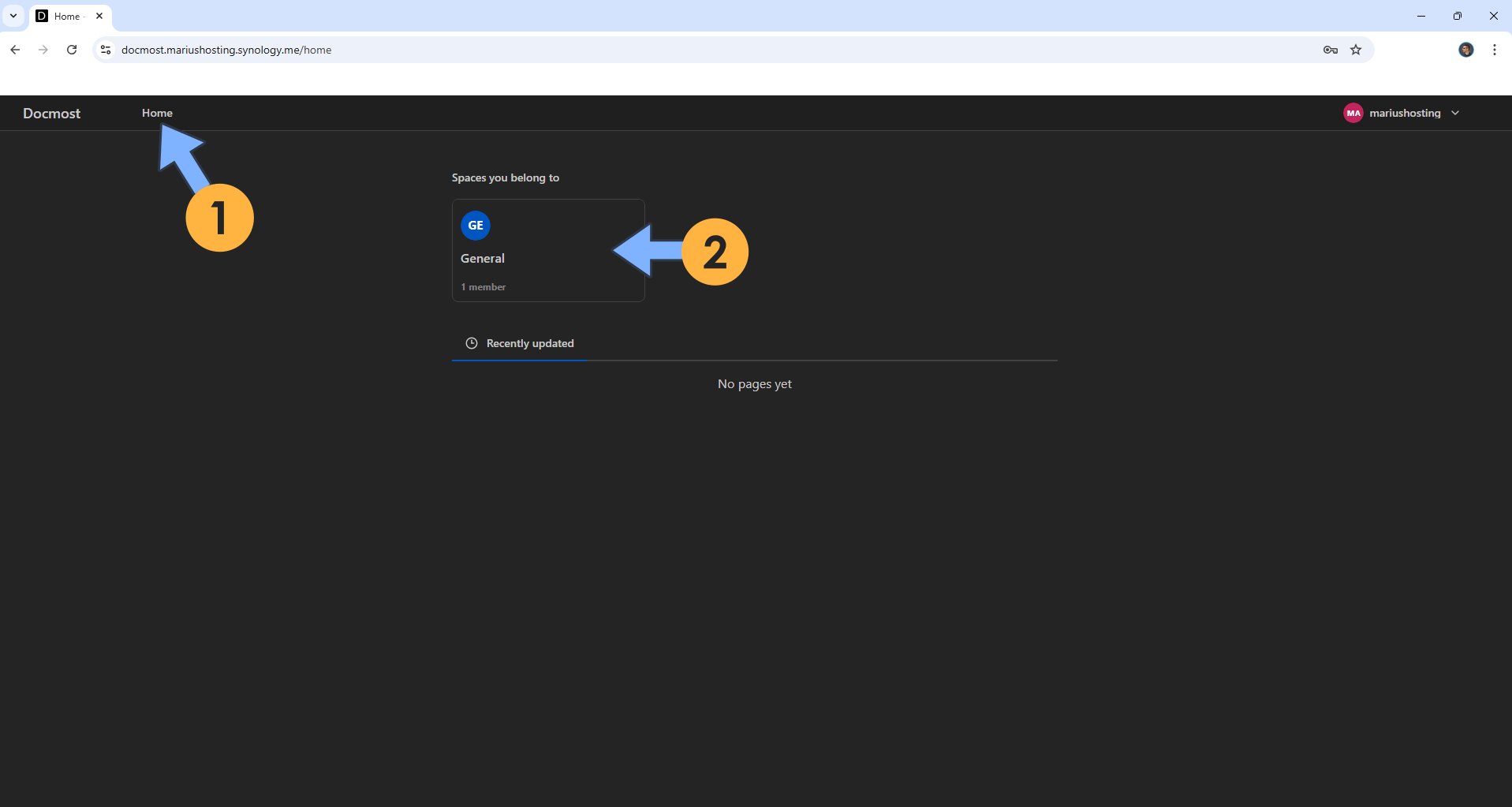Click the clock icon beside Recently updated
Screen dimensions: 1512x807
point(472,343)
